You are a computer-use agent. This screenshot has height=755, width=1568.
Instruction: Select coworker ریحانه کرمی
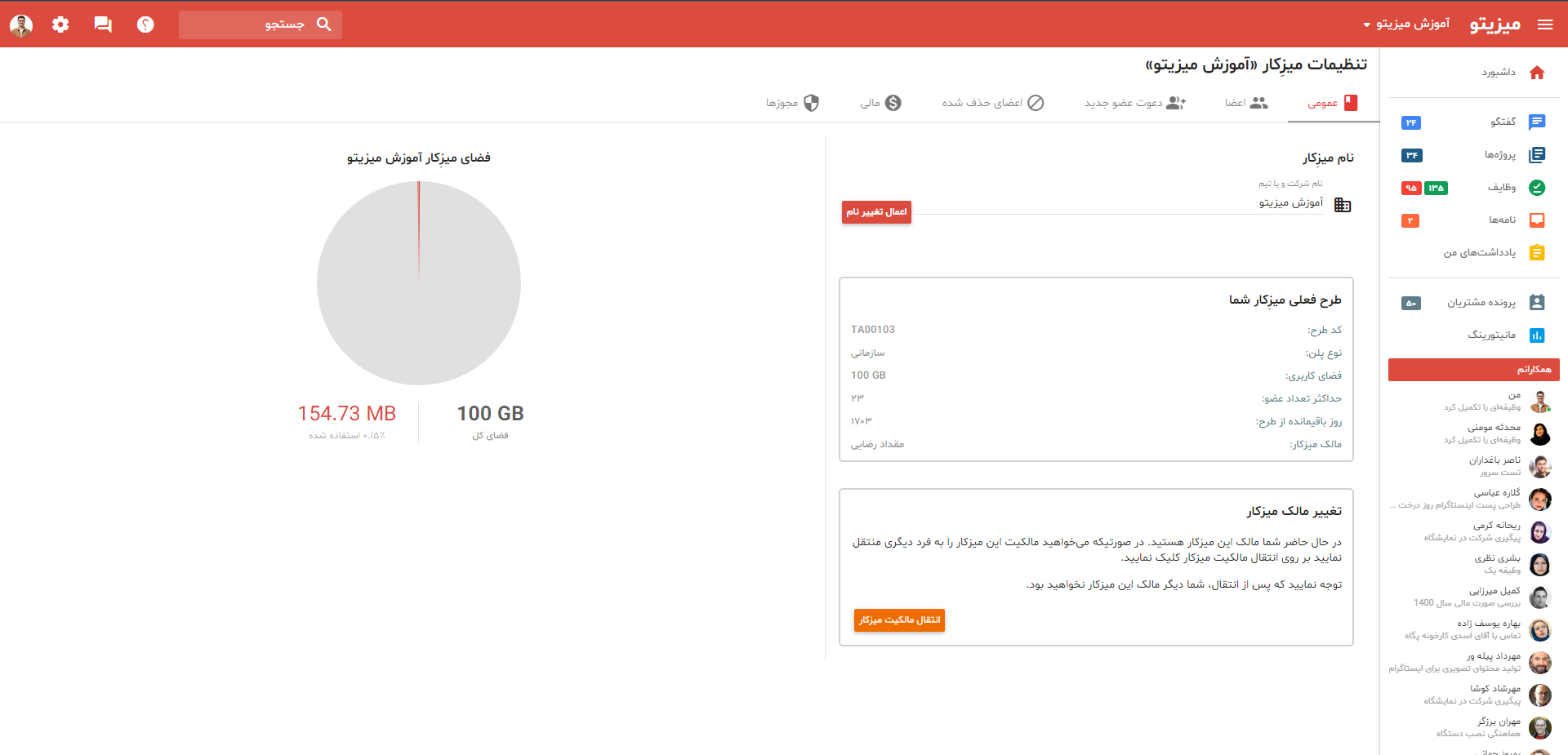pos(1473,531)
